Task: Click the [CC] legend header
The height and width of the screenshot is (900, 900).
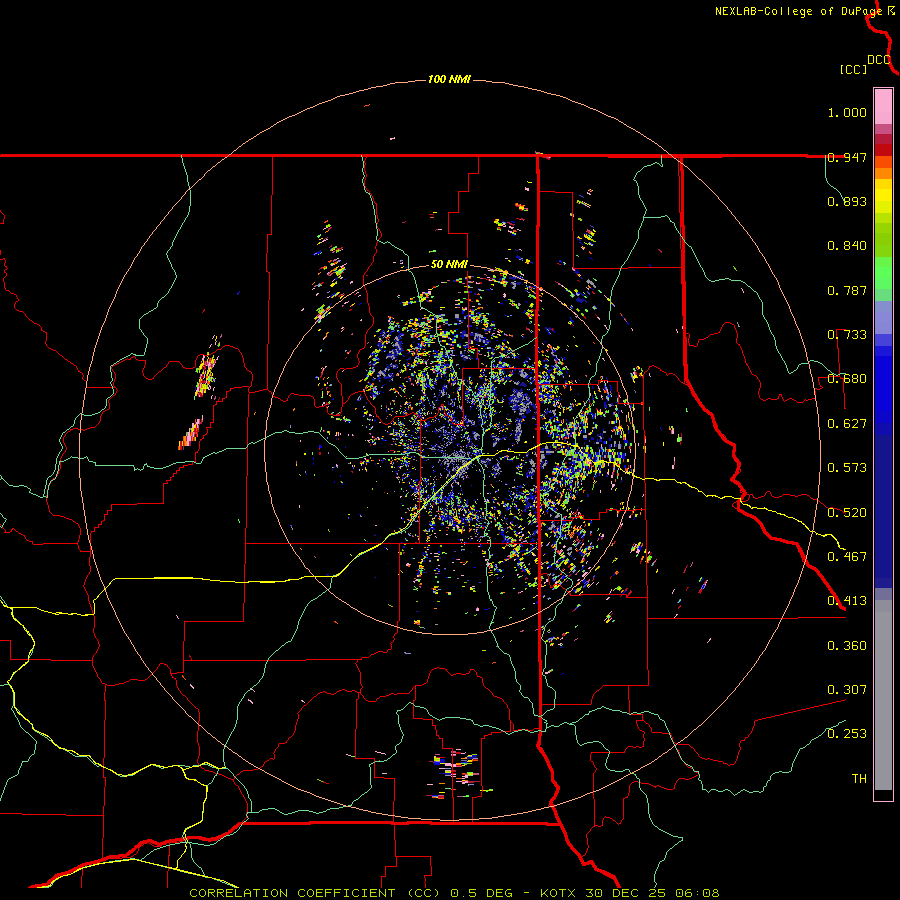Action: pos(853,69)
